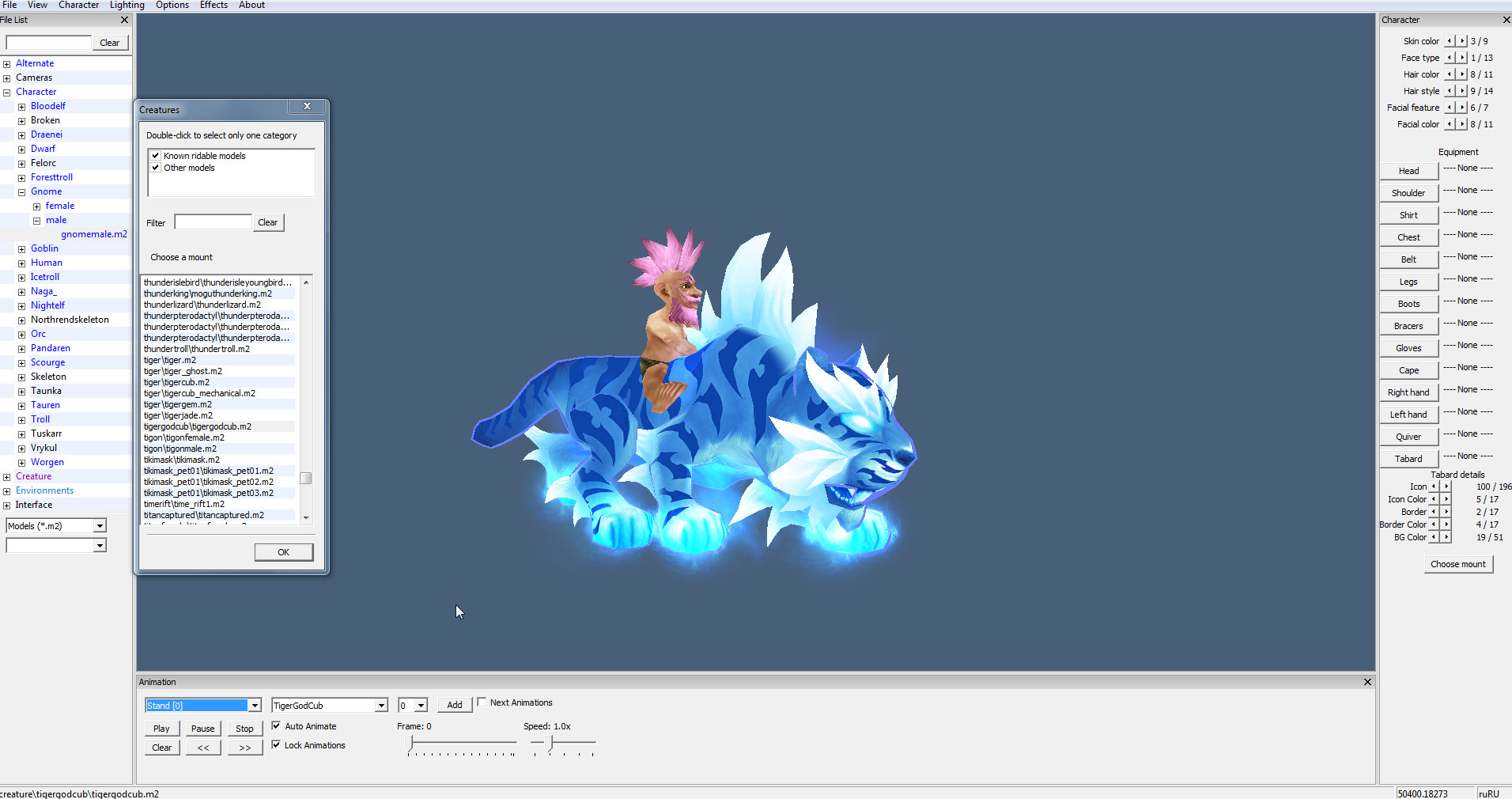The width and height of the screenshot is (1512, 799).
Task: Advance tabard Icon with right arrow
Action: point(1446,487)
